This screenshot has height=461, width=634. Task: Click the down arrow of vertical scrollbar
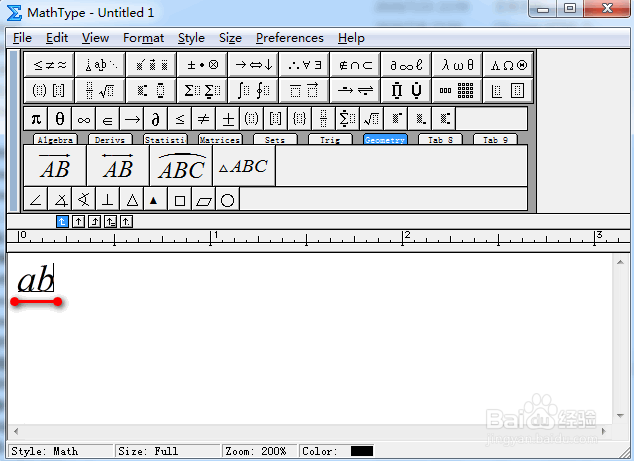coord(620,416)
